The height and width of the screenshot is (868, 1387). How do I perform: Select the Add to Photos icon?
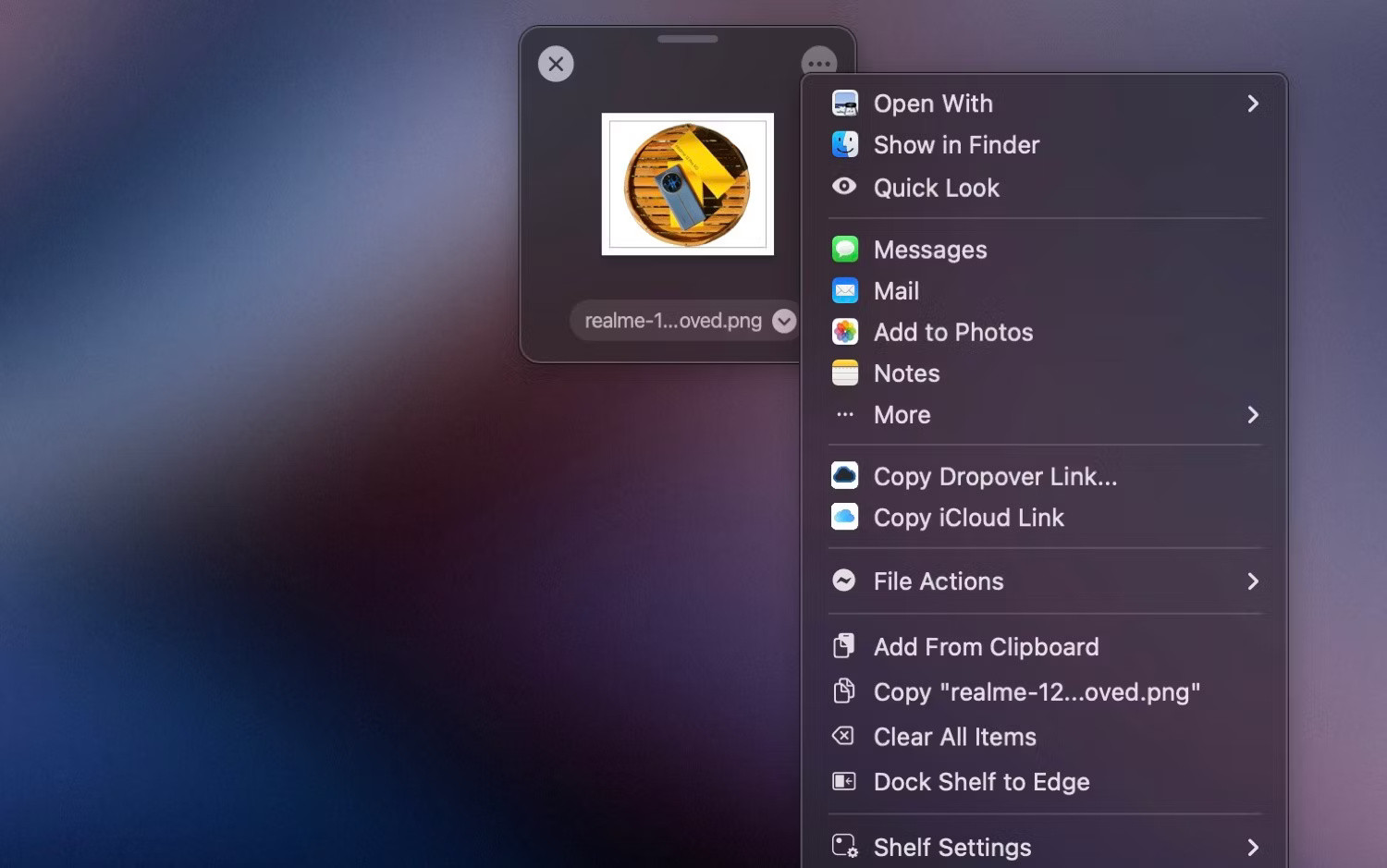click(x=844, y=331)
